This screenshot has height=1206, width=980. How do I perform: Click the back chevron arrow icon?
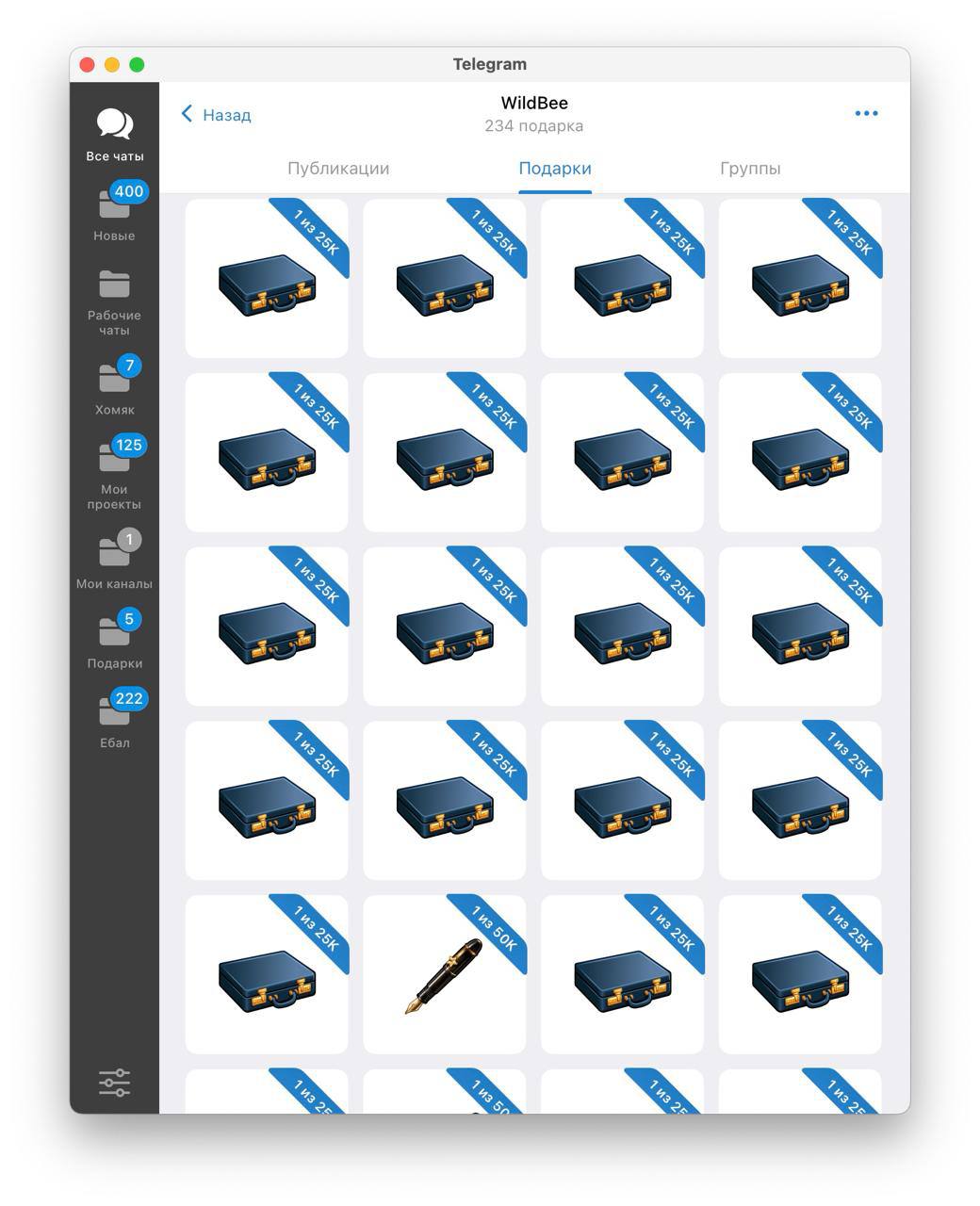(187, 114)
